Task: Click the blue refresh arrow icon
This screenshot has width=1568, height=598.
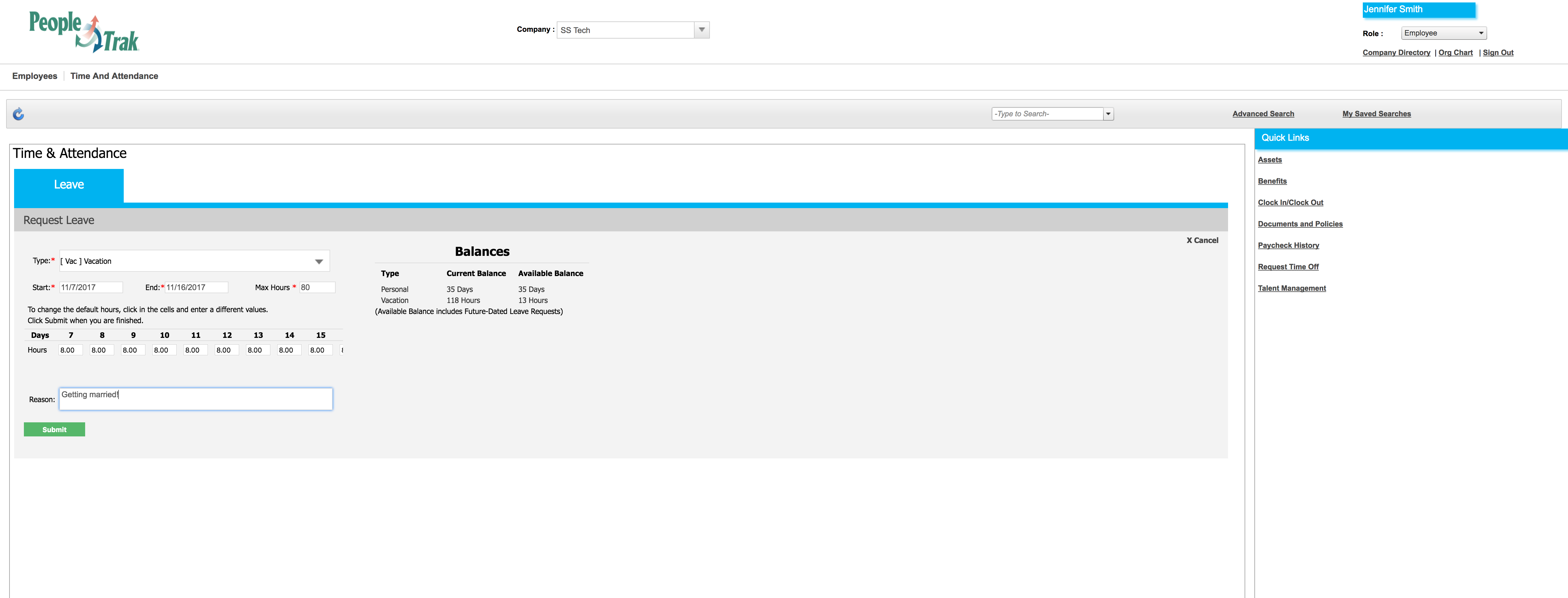Action: 18,114
